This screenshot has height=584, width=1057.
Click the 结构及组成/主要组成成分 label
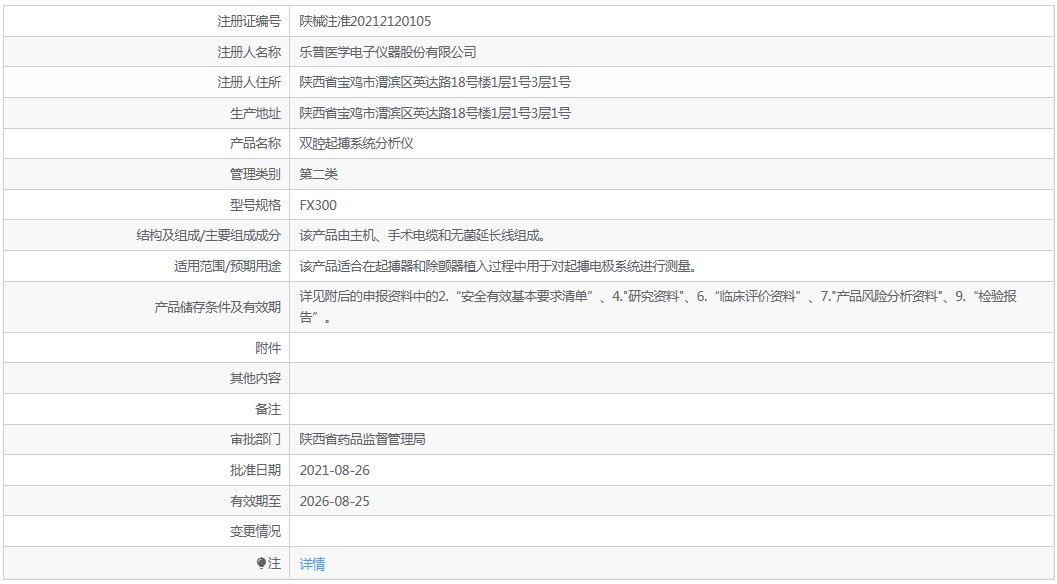[x=208, y=235]
